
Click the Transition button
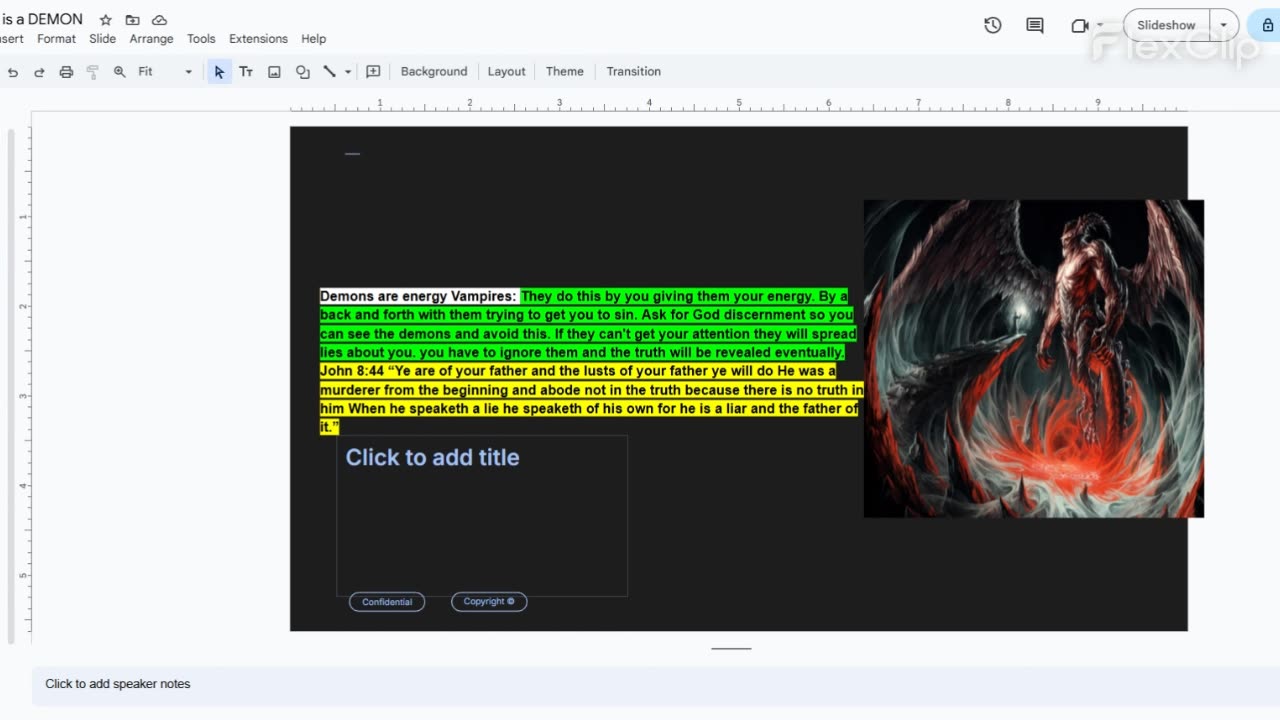click(633, 72)
